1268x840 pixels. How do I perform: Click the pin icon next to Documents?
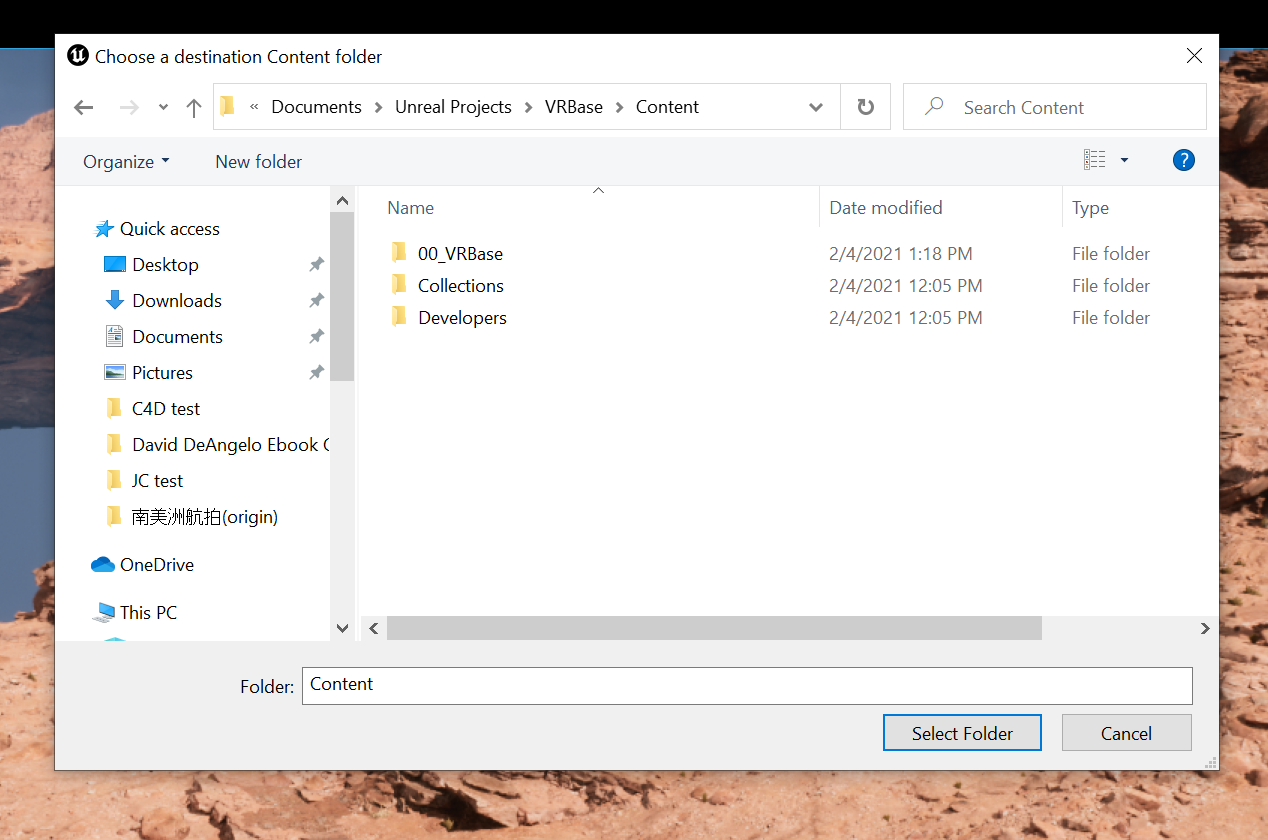(316, 337)
